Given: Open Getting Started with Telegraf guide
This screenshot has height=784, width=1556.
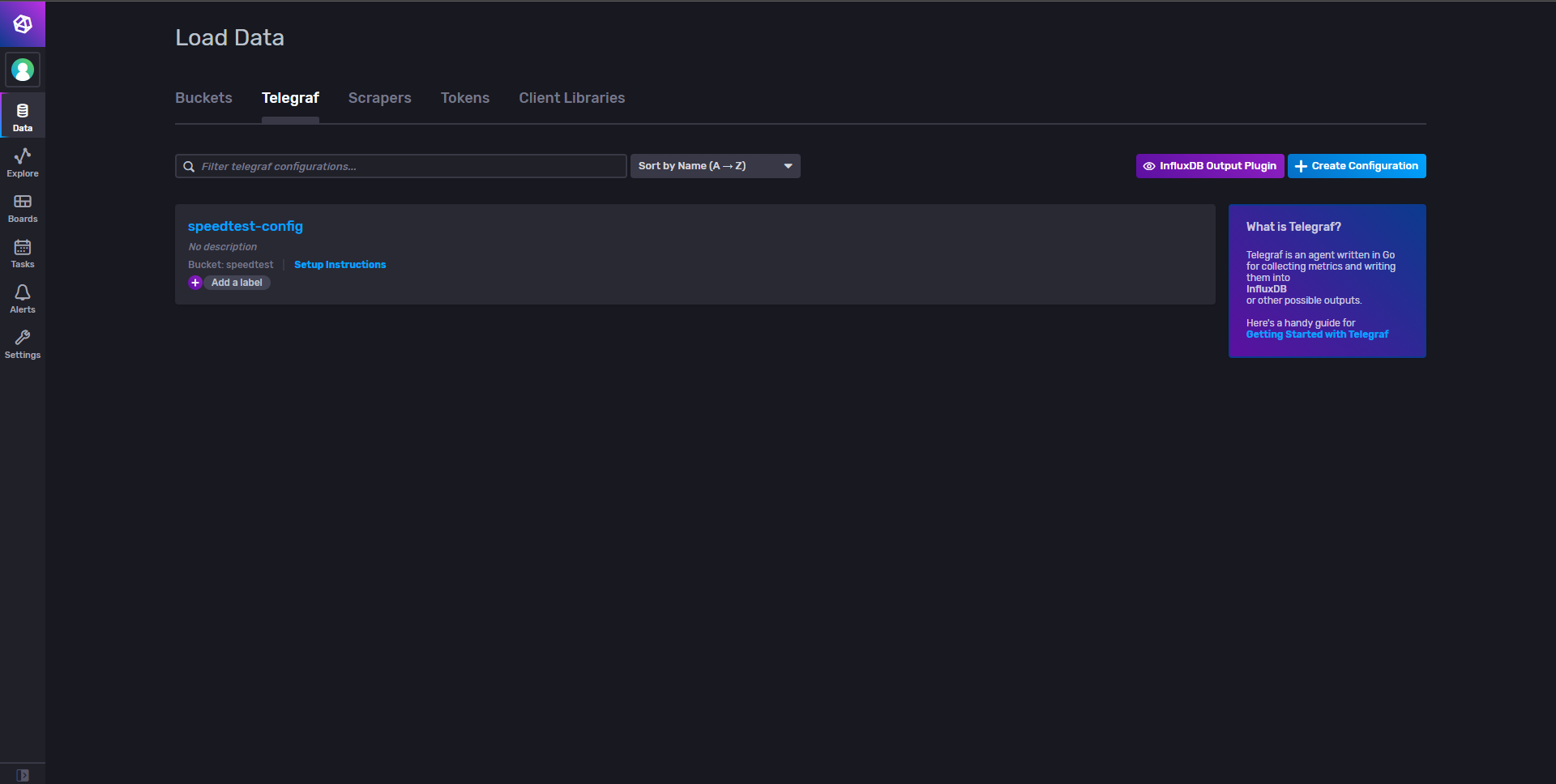Looking at the screenshot, I should pyautogui.click(x=1317, y=334).
